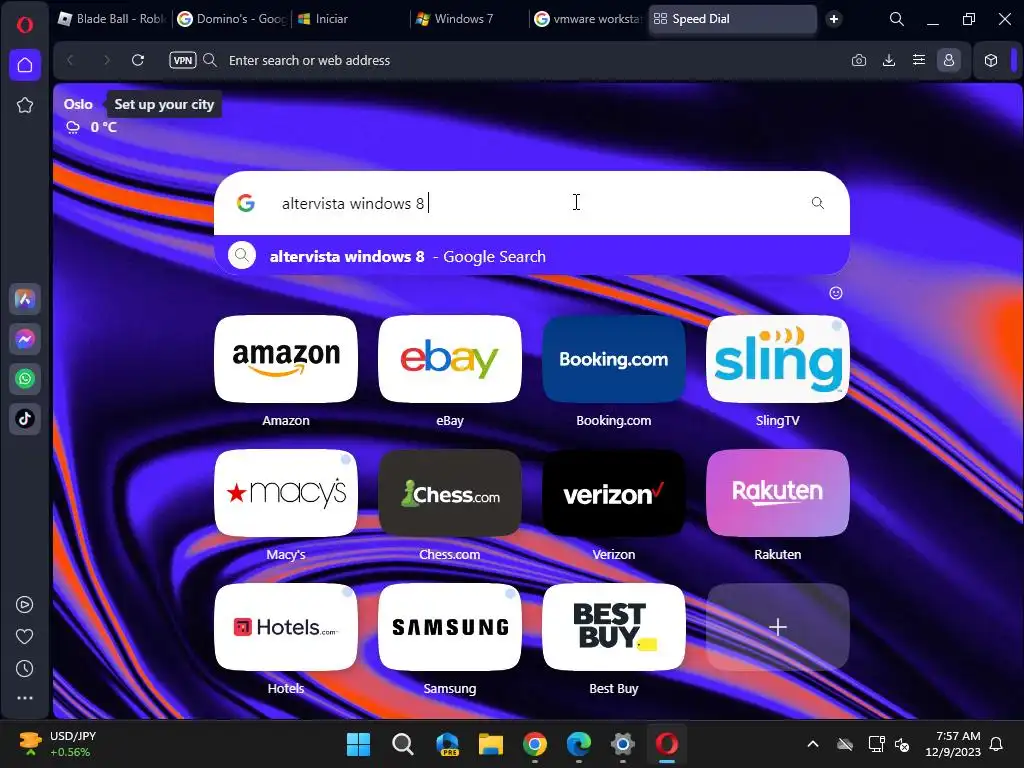Open the downloads icon in toolbar
Viewport: 1024px width, 768px height.
tap(889, 60)
